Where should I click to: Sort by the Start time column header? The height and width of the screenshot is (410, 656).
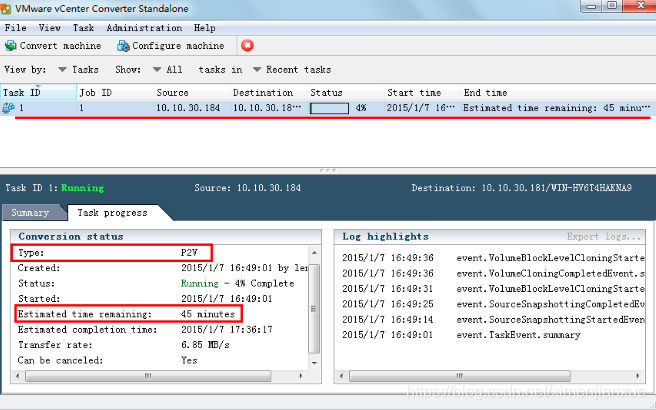pyautogui.click(x=422, y=92)
